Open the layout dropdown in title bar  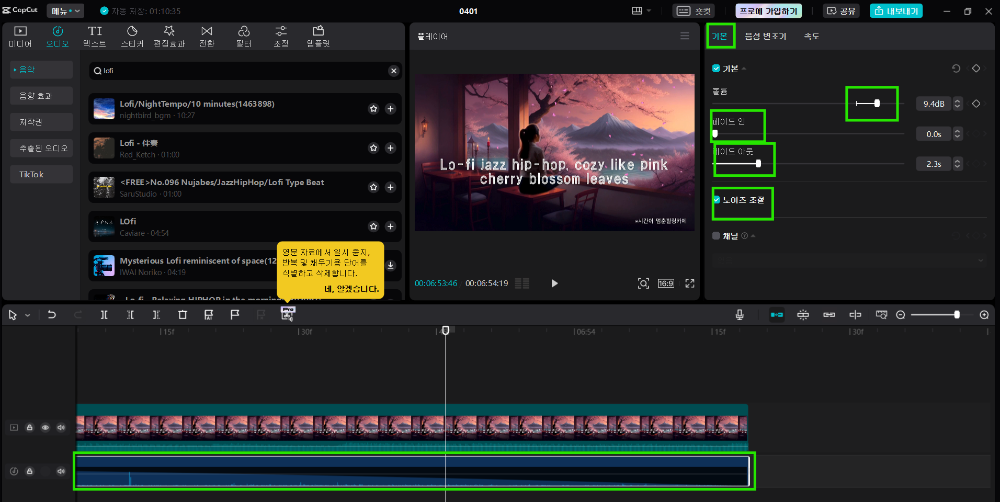[x=642, y=11]
